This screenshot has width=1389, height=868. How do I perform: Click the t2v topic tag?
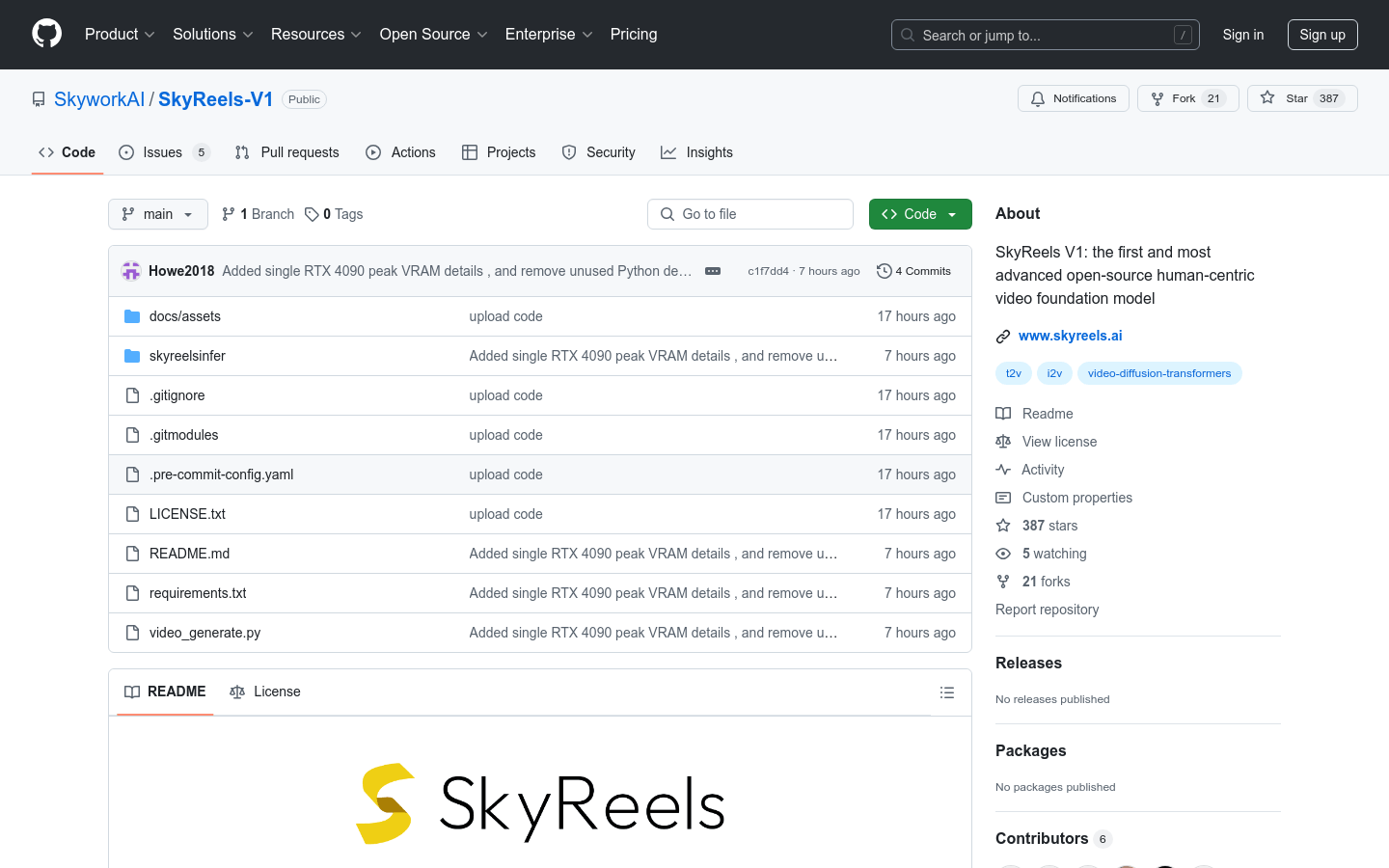(x=1014, y=373)
